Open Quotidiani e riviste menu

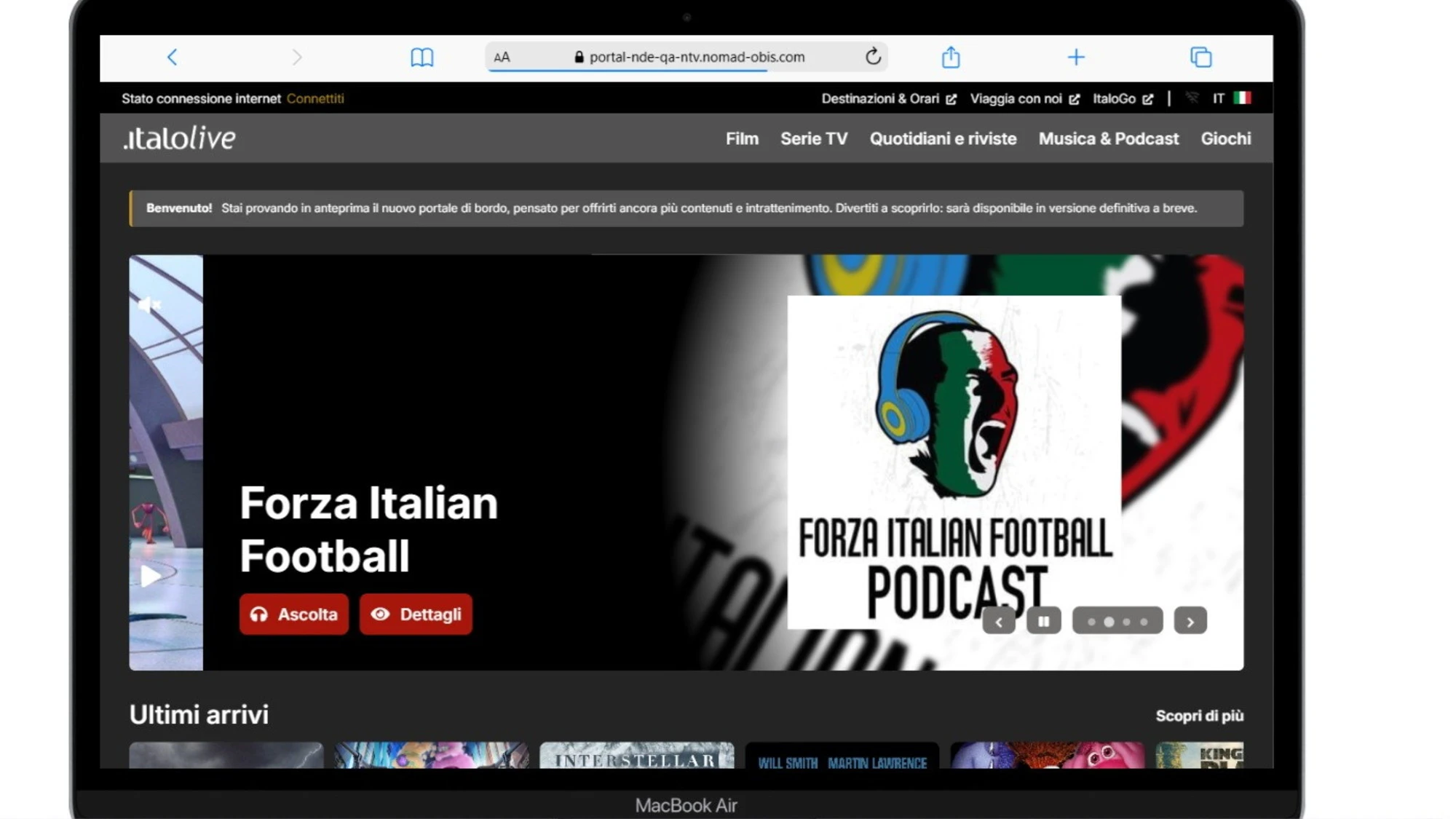tap(943, 138)
